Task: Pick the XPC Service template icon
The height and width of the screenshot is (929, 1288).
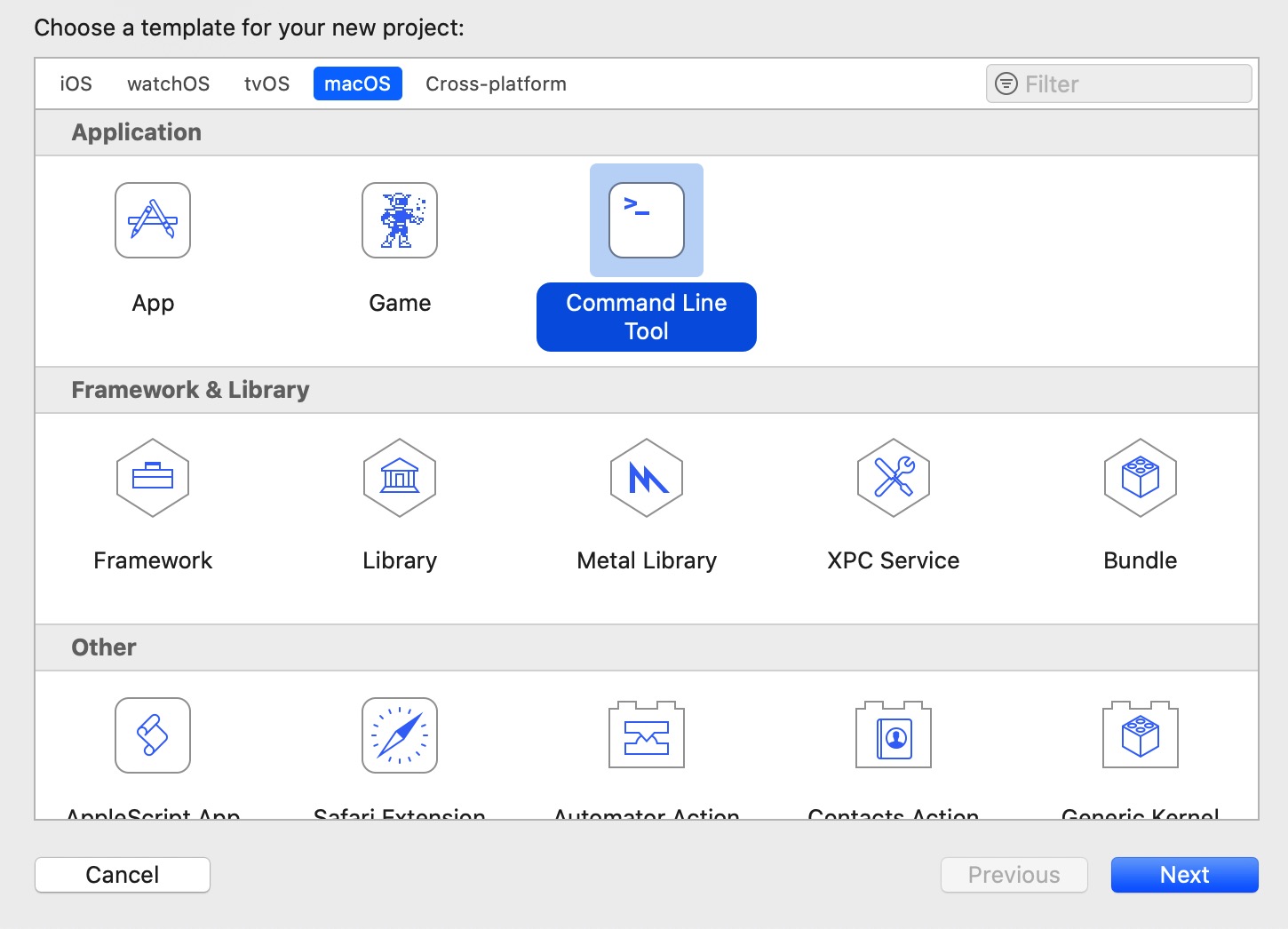Action: tap(894, 478)
